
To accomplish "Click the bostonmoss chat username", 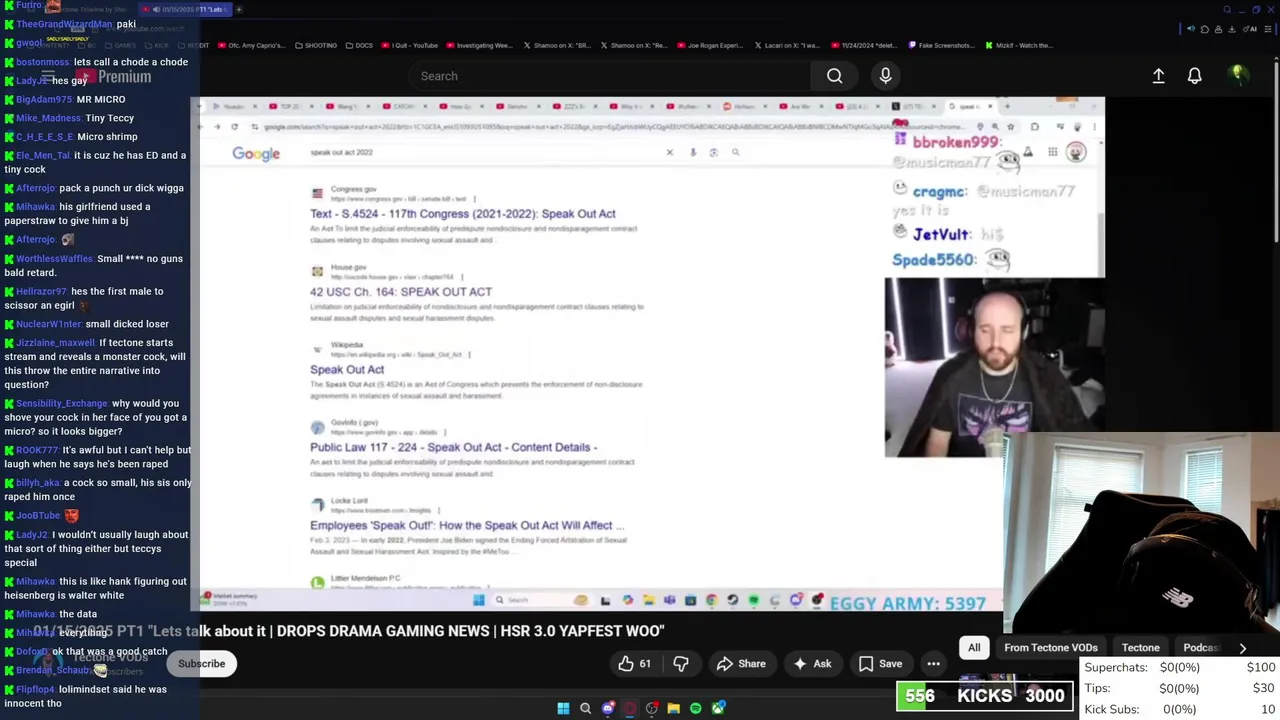I will click(x=43, y=62).
